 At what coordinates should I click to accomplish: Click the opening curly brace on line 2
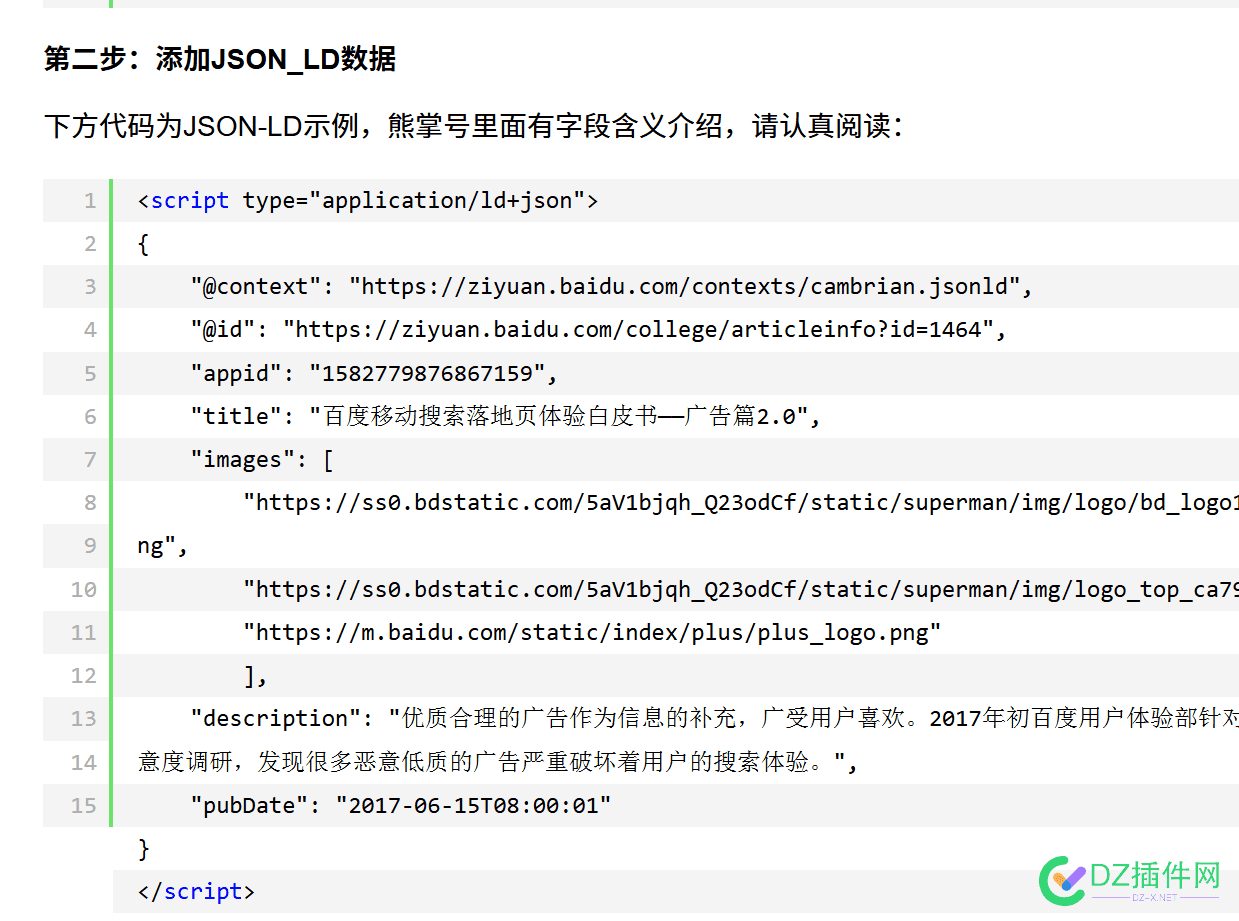click(x=144, y=244)
